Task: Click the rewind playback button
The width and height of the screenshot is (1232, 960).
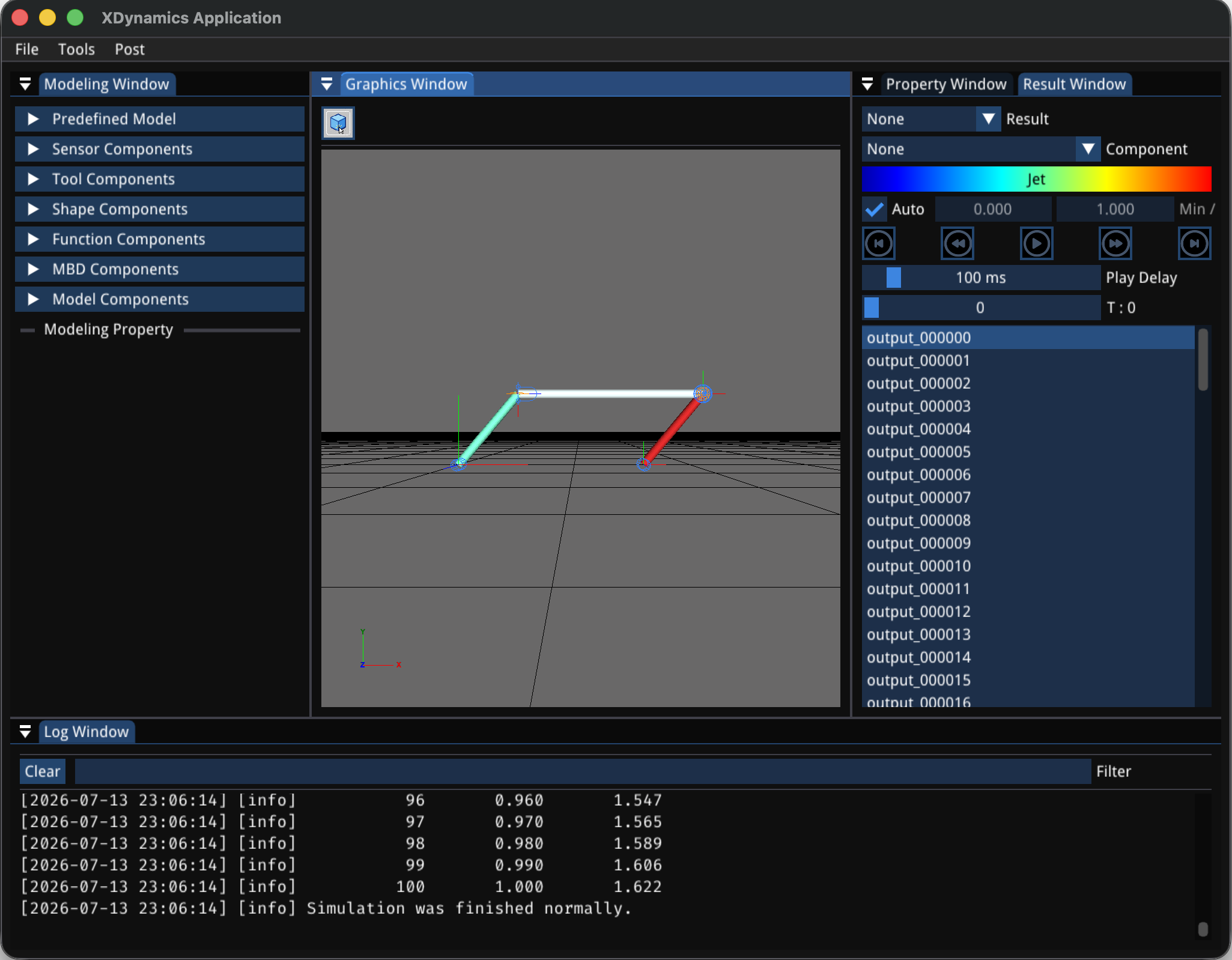Action: [957, 243]
